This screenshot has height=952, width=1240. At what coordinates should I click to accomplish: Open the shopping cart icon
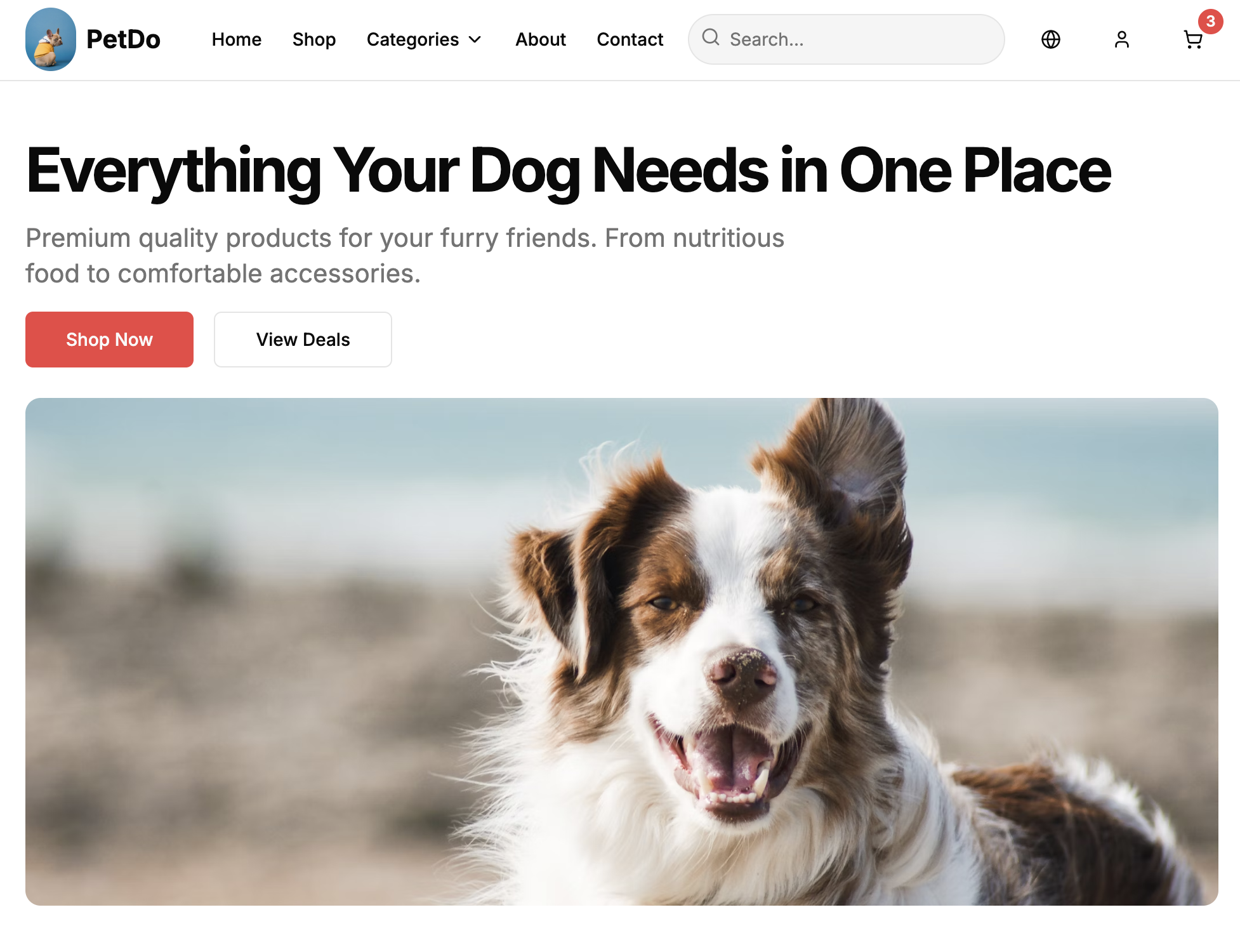click(x=1193, y=40)
